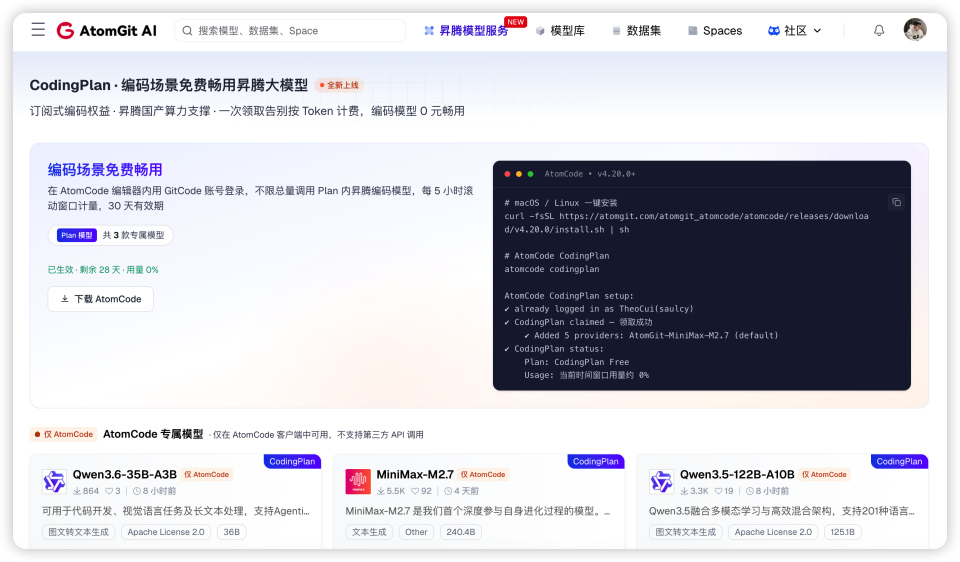Click CodingPlan tag on MiniMax-M2.7 card

[596, 461]
